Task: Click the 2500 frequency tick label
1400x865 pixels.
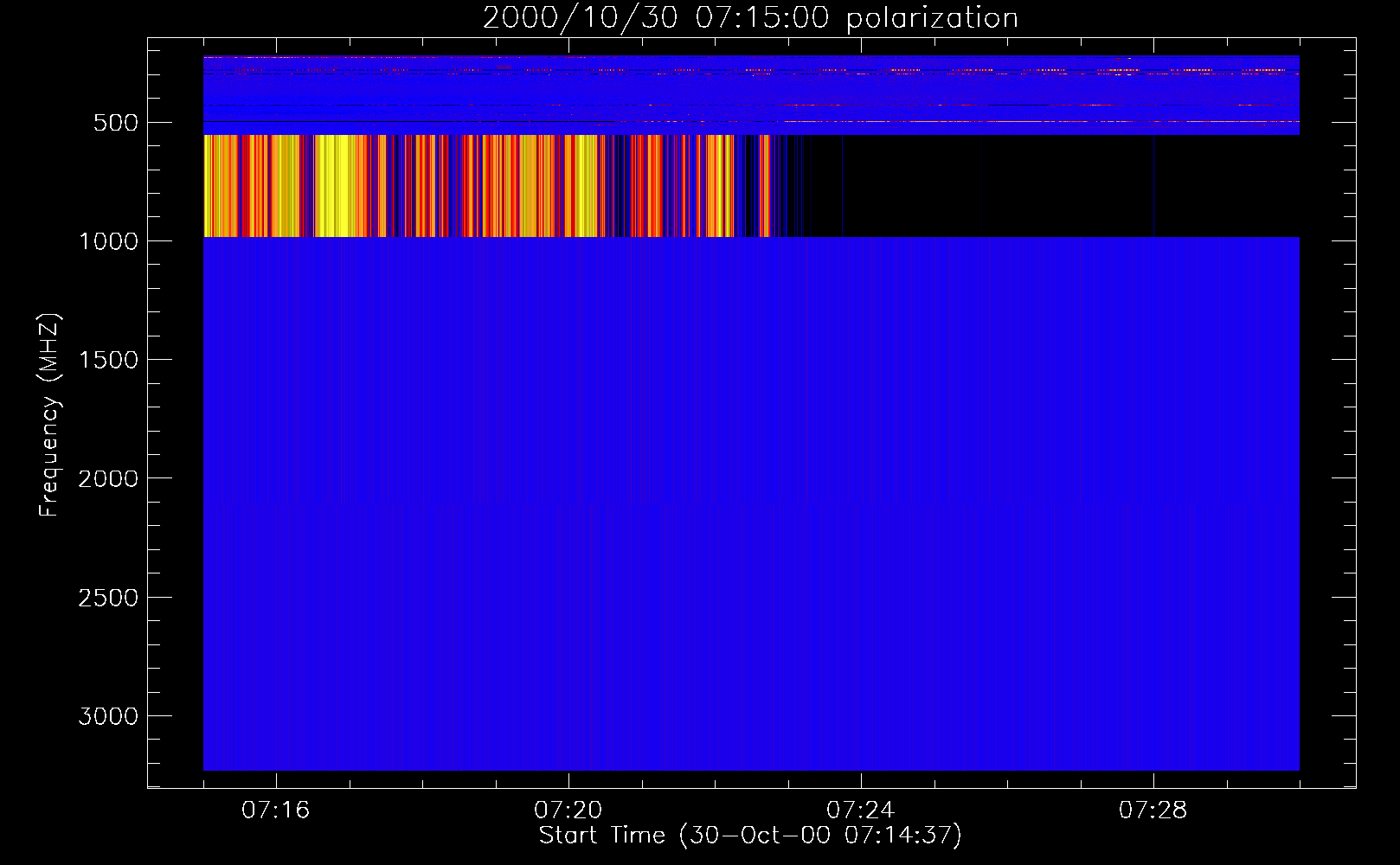Action: click(x=108, y=598)
